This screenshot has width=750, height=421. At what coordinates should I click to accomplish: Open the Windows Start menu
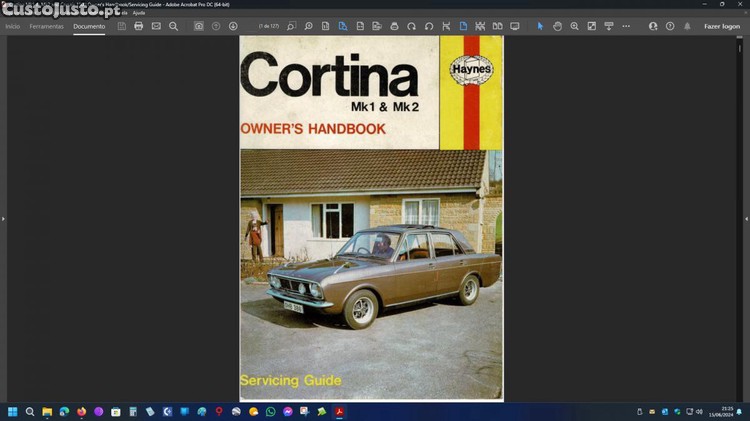[13, 411]
